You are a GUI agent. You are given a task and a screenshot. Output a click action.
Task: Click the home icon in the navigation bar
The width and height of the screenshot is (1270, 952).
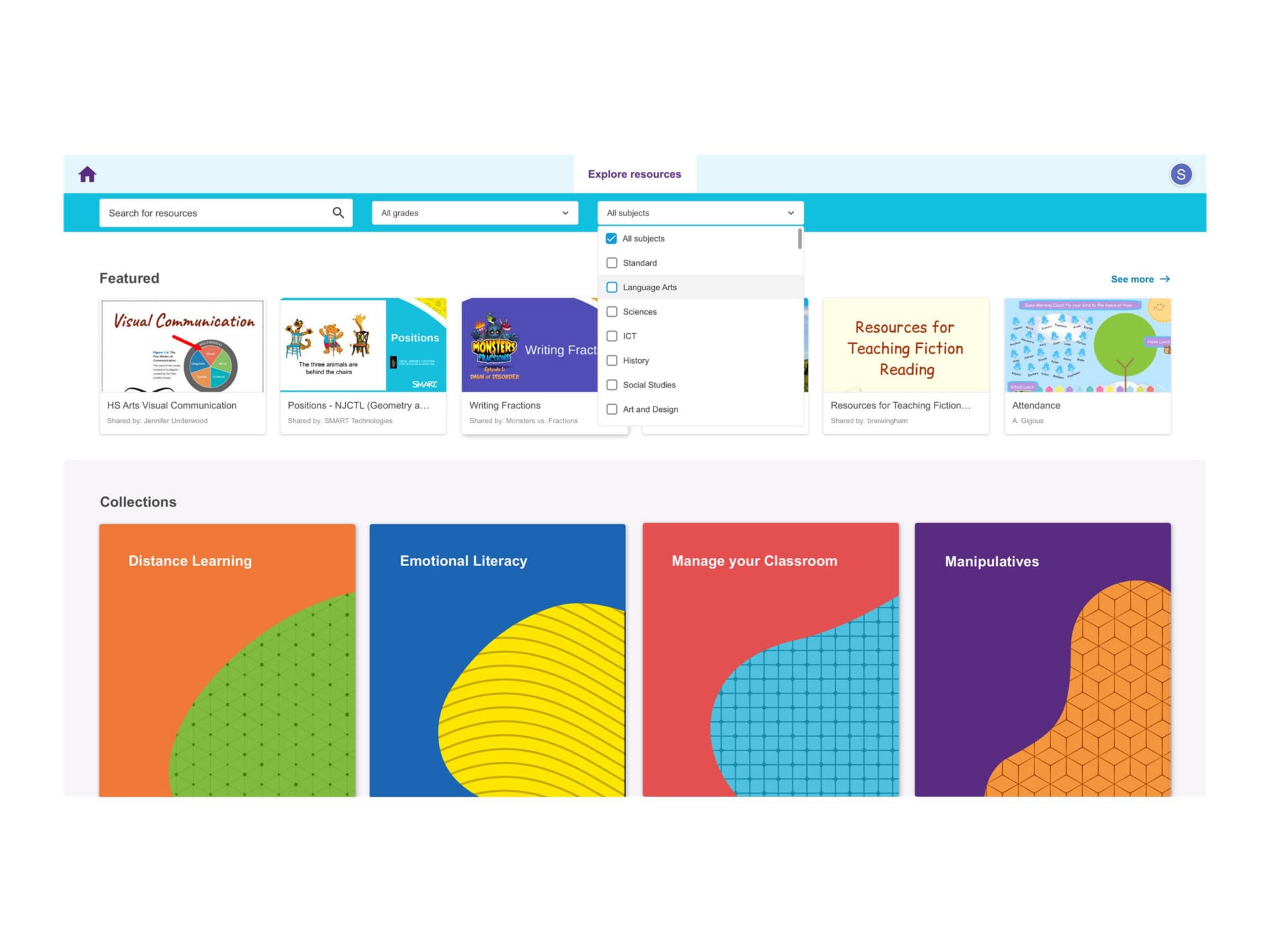[x=88, y=174]
